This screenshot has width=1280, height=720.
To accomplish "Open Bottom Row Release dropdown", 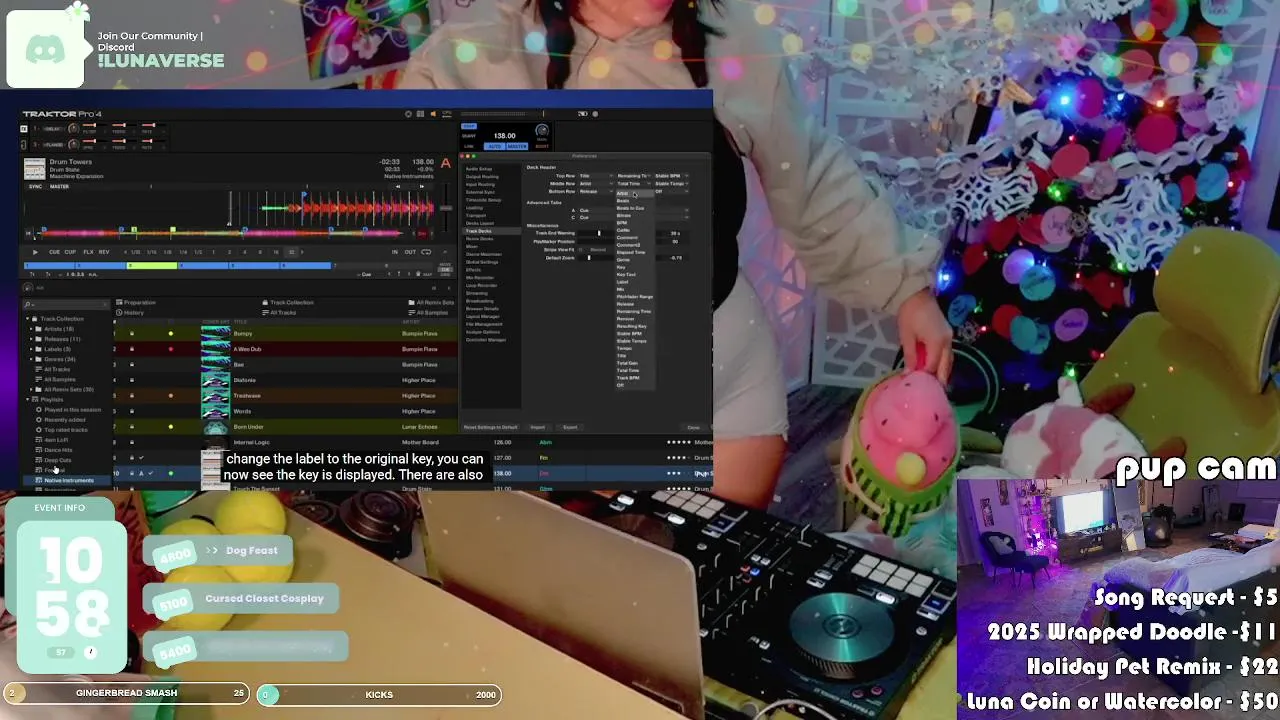I will (596, 191).
